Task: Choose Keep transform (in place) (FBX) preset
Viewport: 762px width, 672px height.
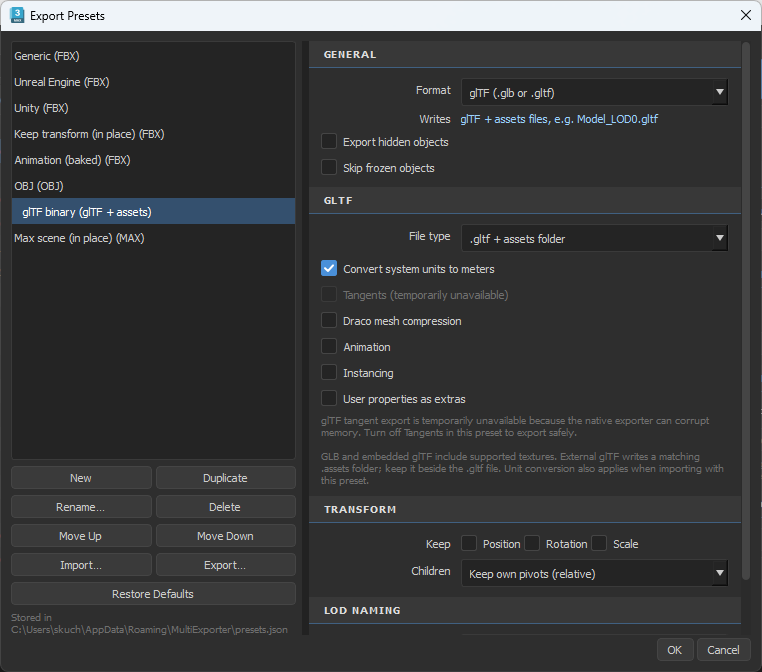Action: coord(153,134)
